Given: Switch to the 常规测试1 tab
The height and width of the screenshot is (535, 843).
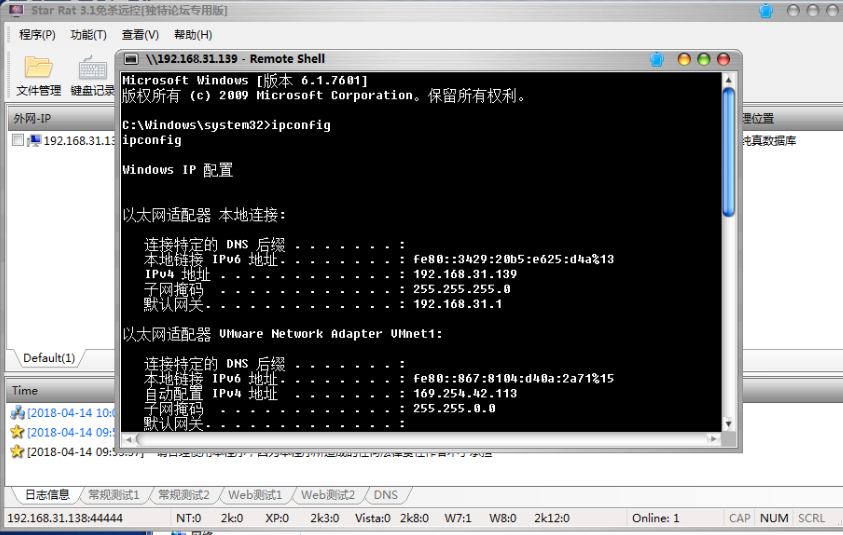Looking at the screenshot, I should [113, 495].
